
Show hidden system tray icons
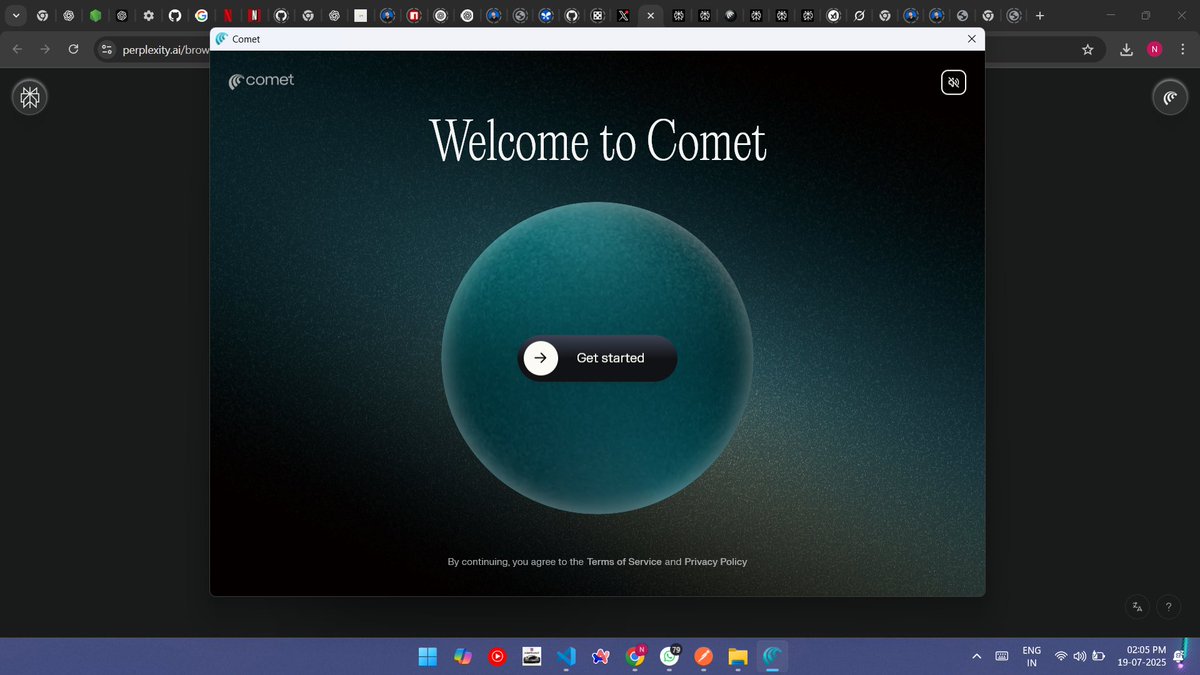[x=976, y=657]
